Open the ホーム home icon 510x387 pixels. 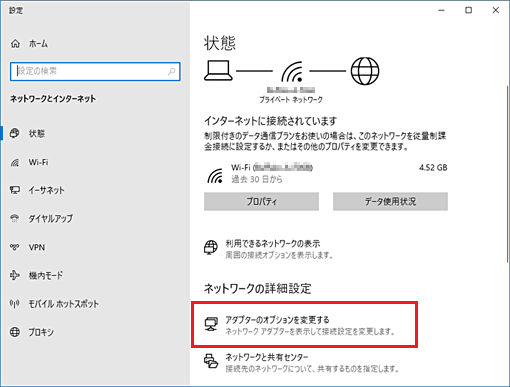[15, 44]
